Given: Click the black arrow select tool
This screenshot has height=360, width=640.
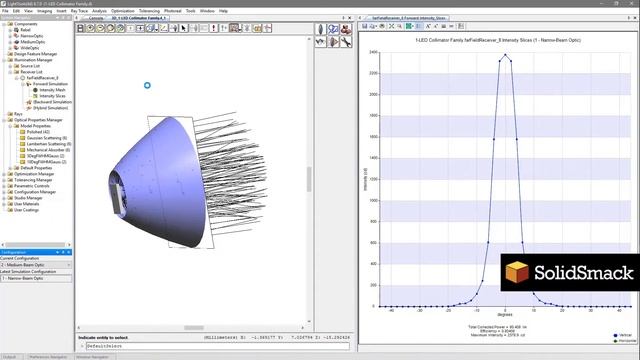Looking at the screenshot, I should [x=184, y=28].
